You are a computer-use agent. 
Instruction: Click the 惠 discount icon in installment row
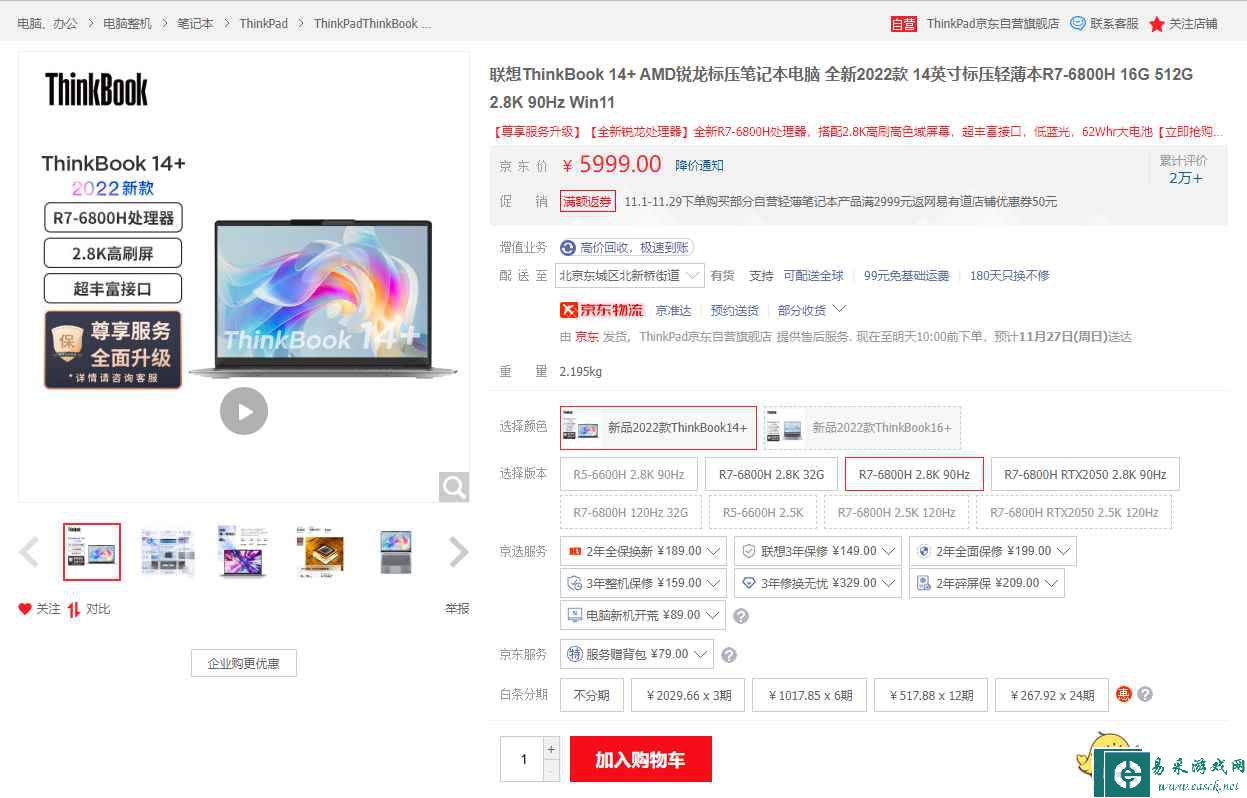click(x=1124, y=694)
